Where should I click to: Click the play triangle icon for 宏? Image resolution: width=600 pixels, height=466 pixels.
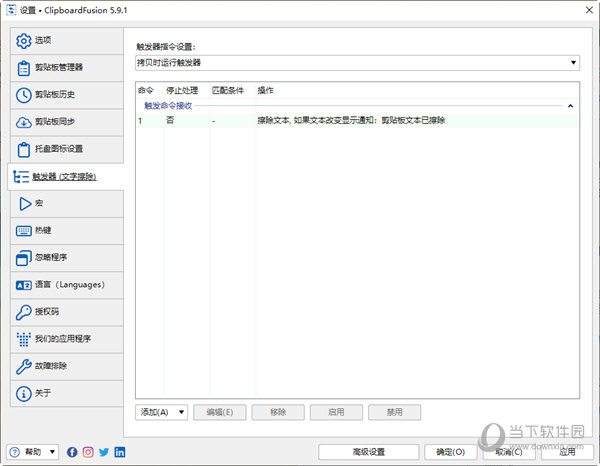tap(25, 204)
